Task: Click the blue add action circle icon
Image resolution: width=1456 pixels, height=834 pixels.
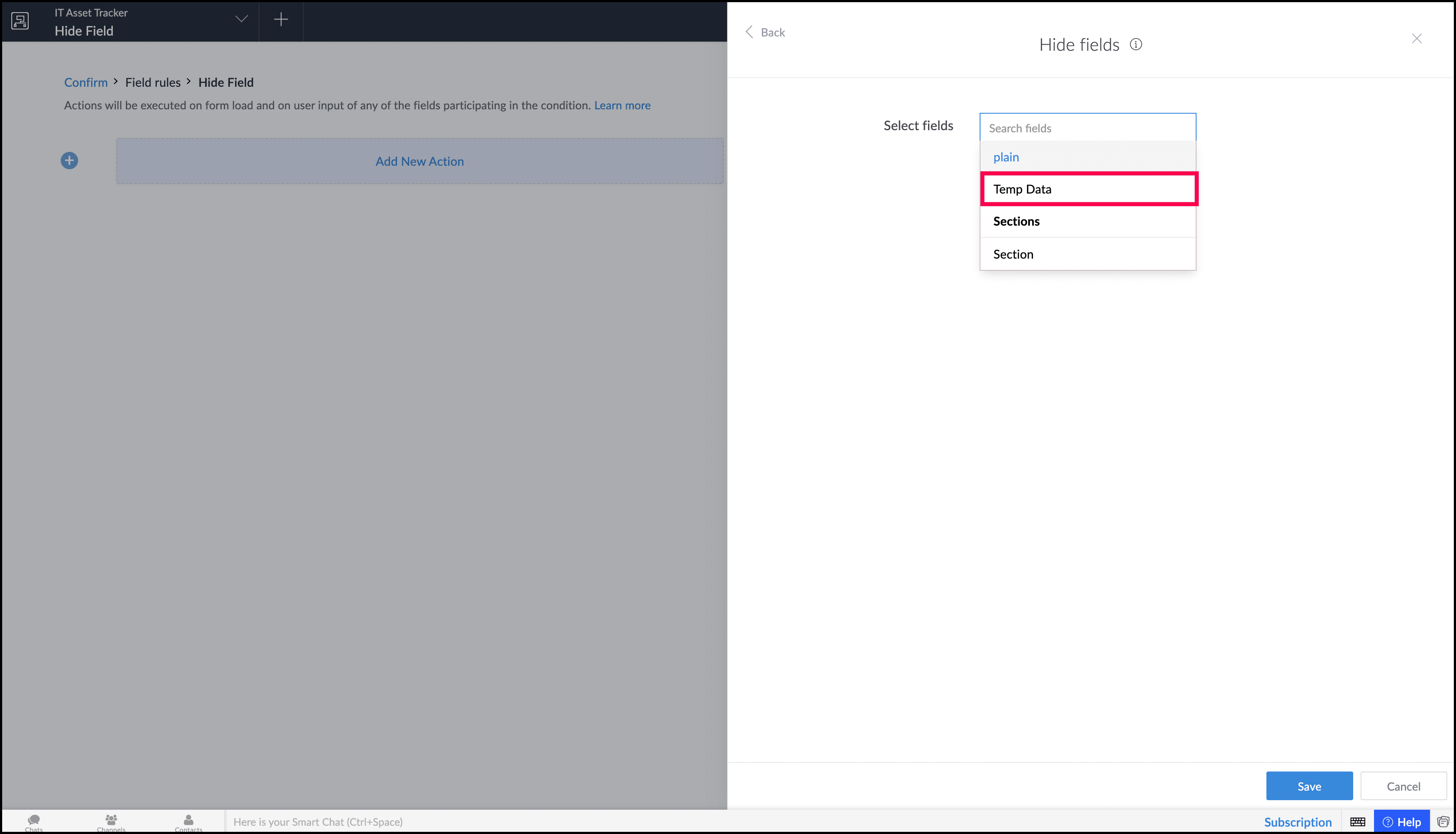Action: (69, 161)
